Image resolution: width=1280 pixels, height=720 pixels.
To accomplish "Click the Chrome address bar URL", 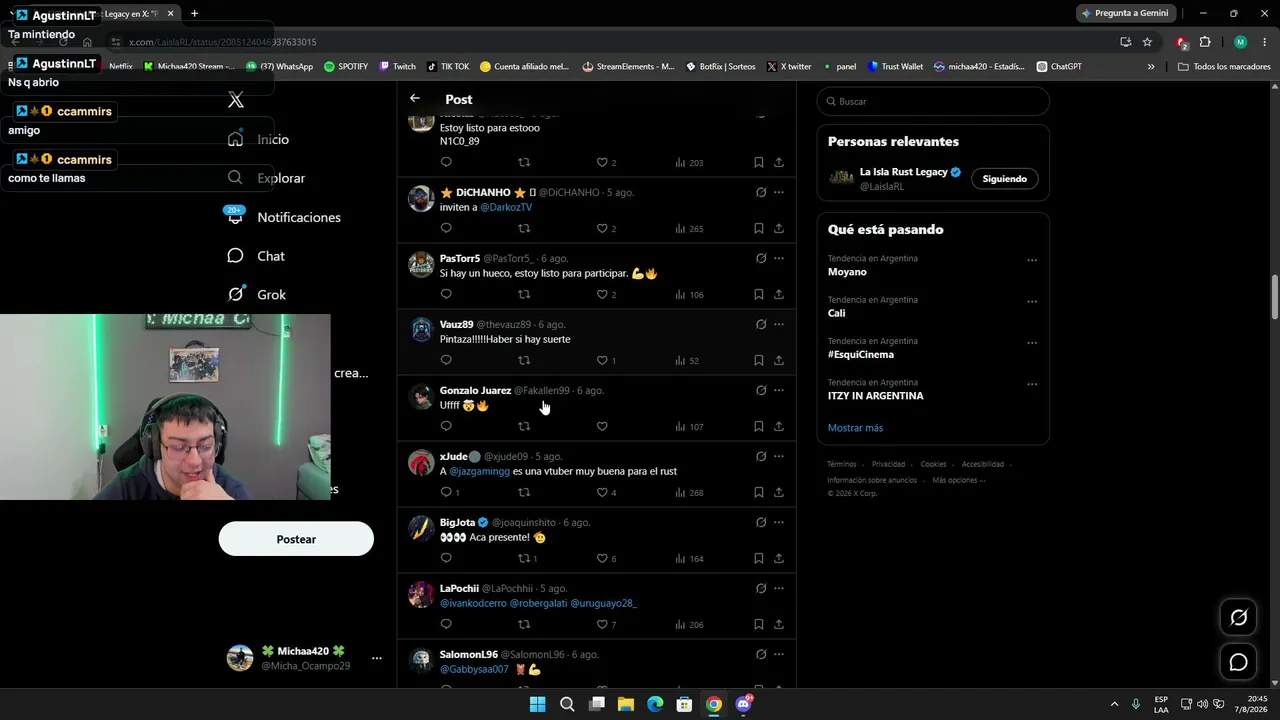I will [222, 42].
